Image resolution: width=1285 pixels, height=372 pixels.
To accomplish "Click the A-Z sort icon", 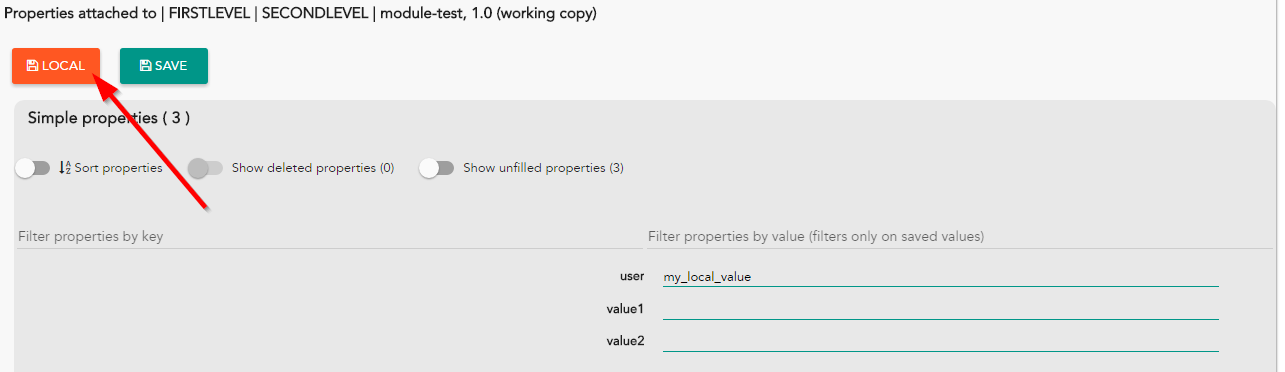I will pyautogui.click(x=65, y=168).
